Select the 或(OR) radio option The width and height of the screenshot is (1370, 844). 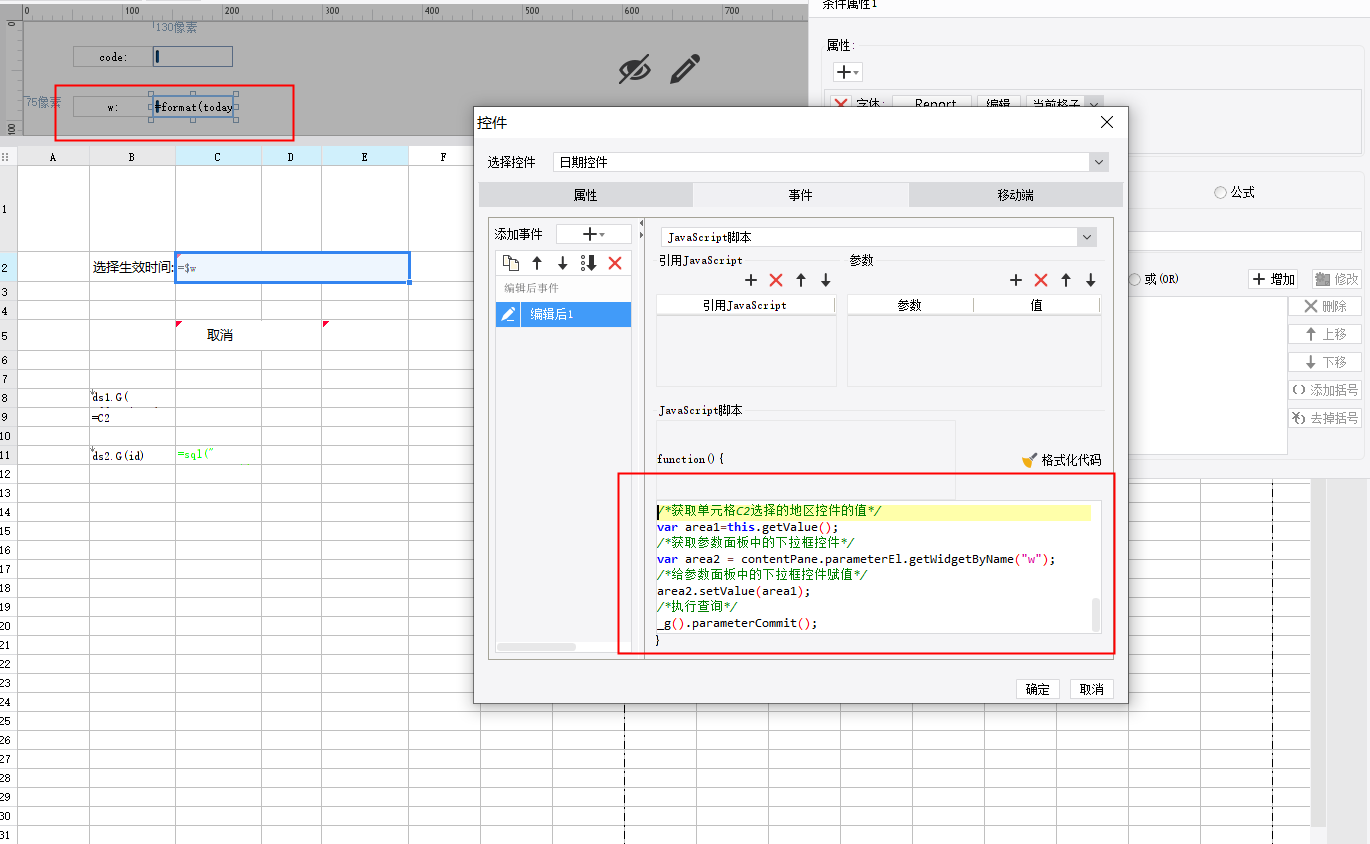1134,280
